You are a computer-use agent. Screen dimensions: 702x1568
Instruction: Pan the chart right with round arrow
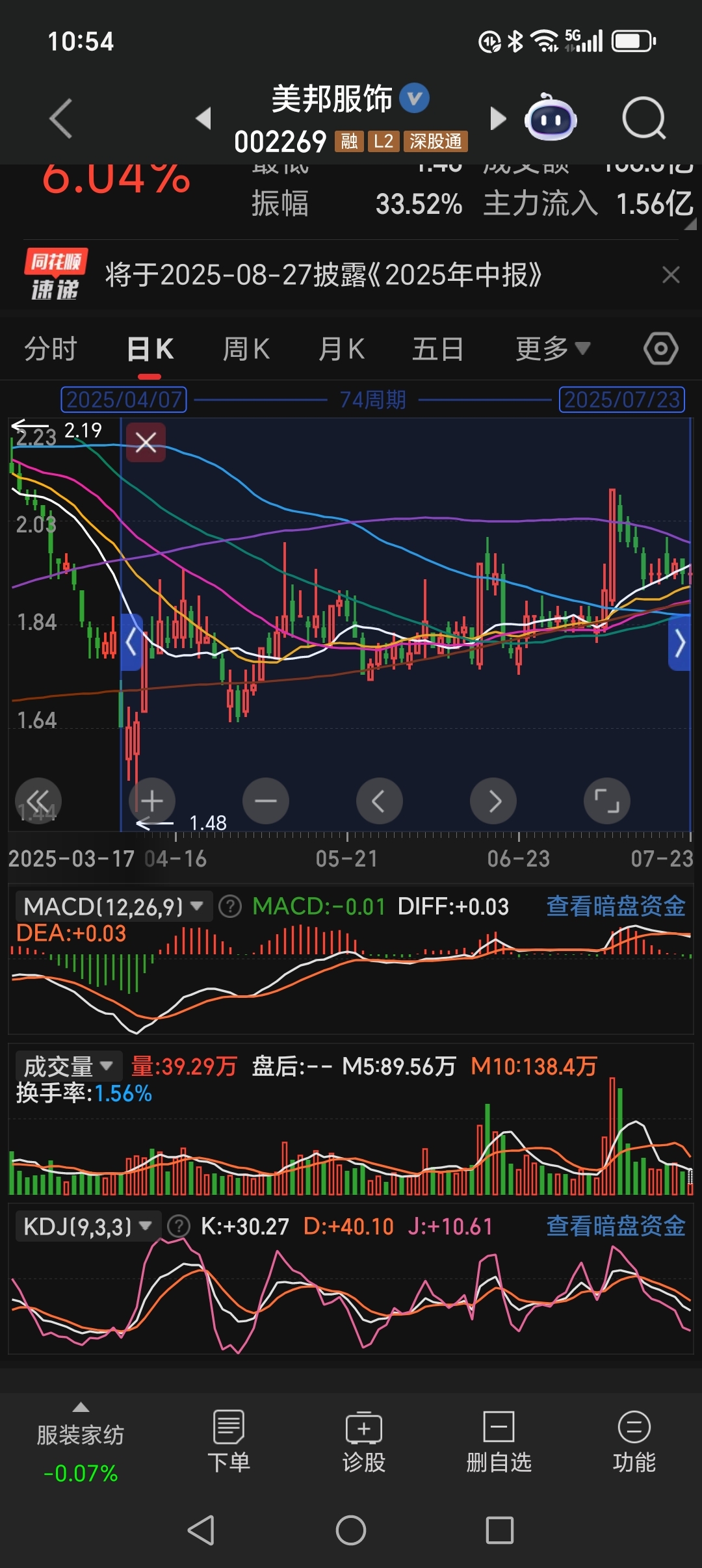493,801
